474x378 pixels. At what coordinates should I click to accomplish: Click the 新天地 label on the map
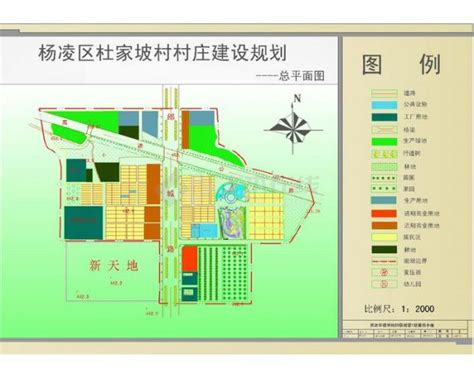point(113,265)
